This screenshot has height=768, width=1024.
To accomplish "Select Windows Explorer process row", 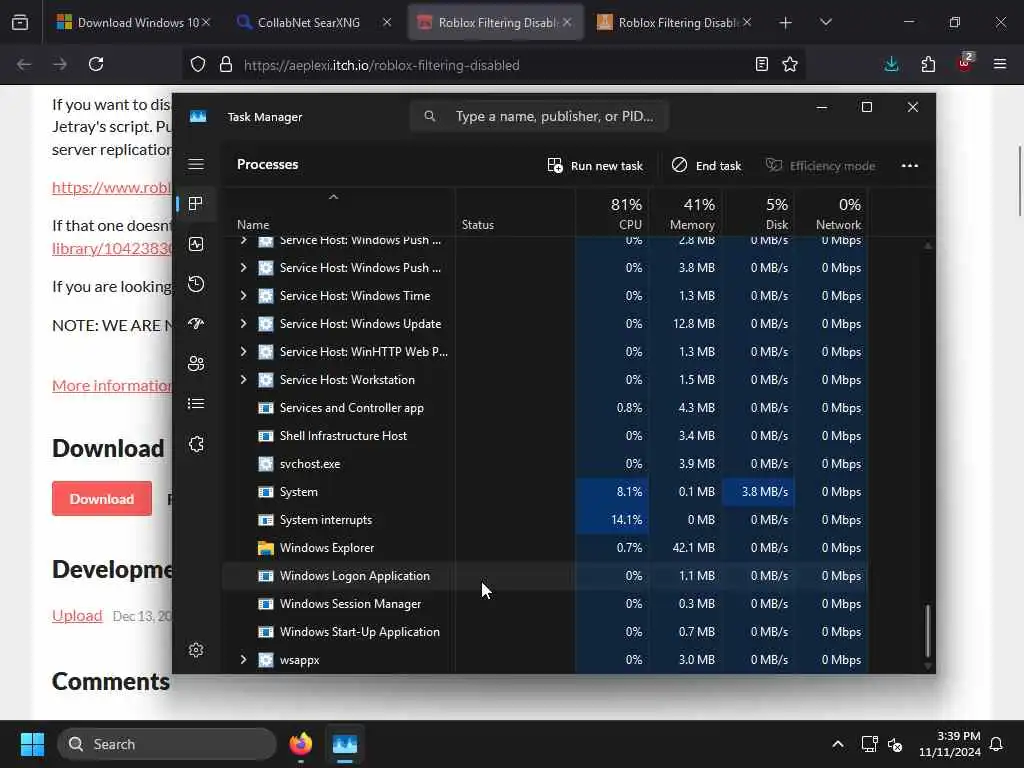I will tap(545, 548).
